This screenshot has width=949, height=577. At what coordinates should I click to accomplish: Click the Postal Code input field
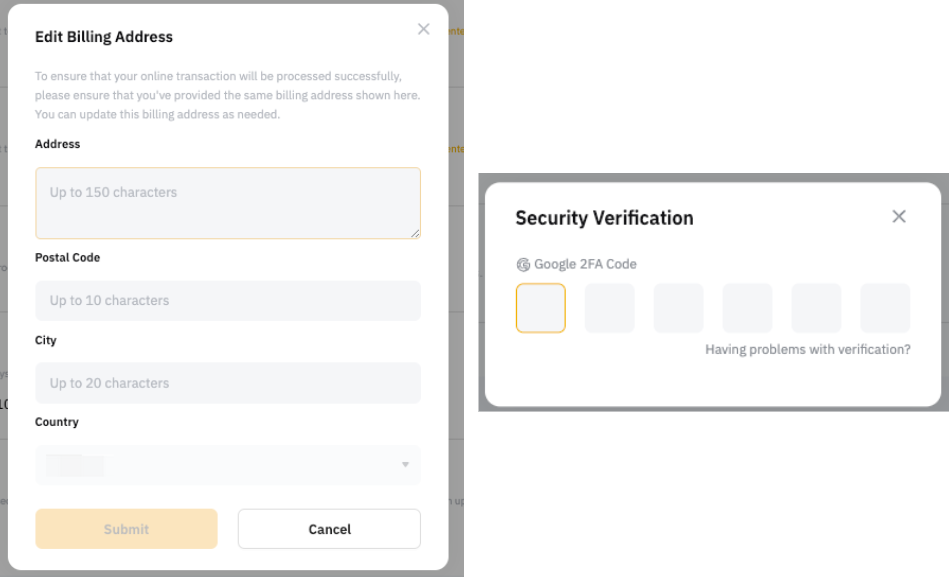228,301
